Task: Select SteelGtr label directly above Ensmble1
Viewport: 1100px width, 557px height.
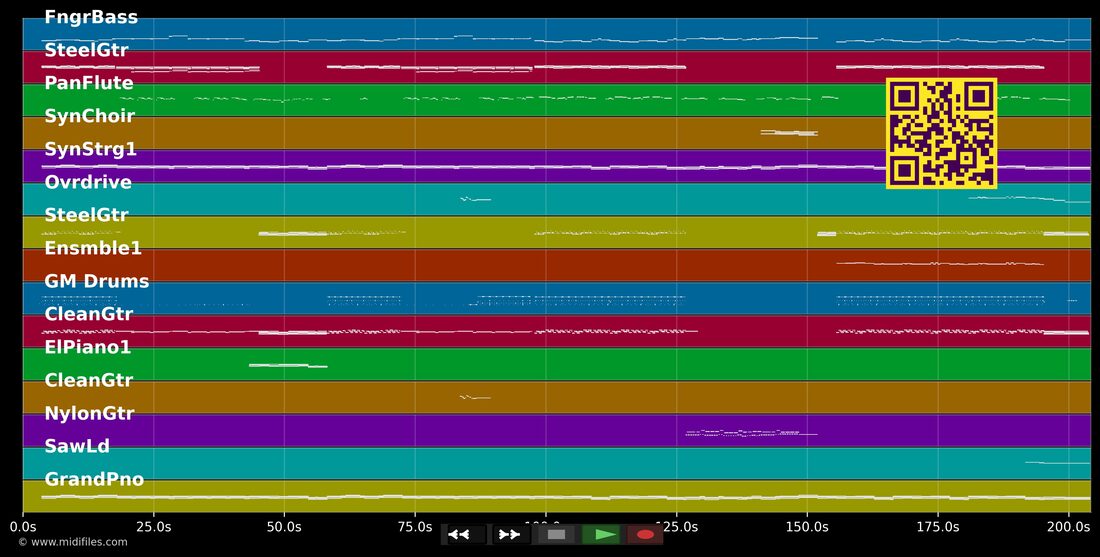Action: 86,215
